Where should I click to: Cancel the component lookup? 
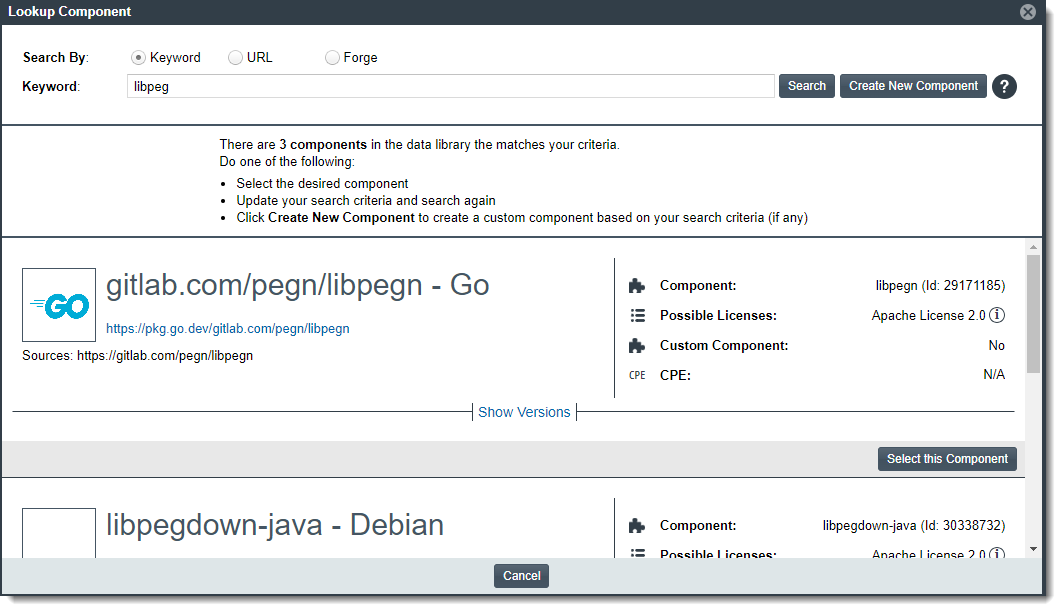pyautogui.click(x=521, y=576)
